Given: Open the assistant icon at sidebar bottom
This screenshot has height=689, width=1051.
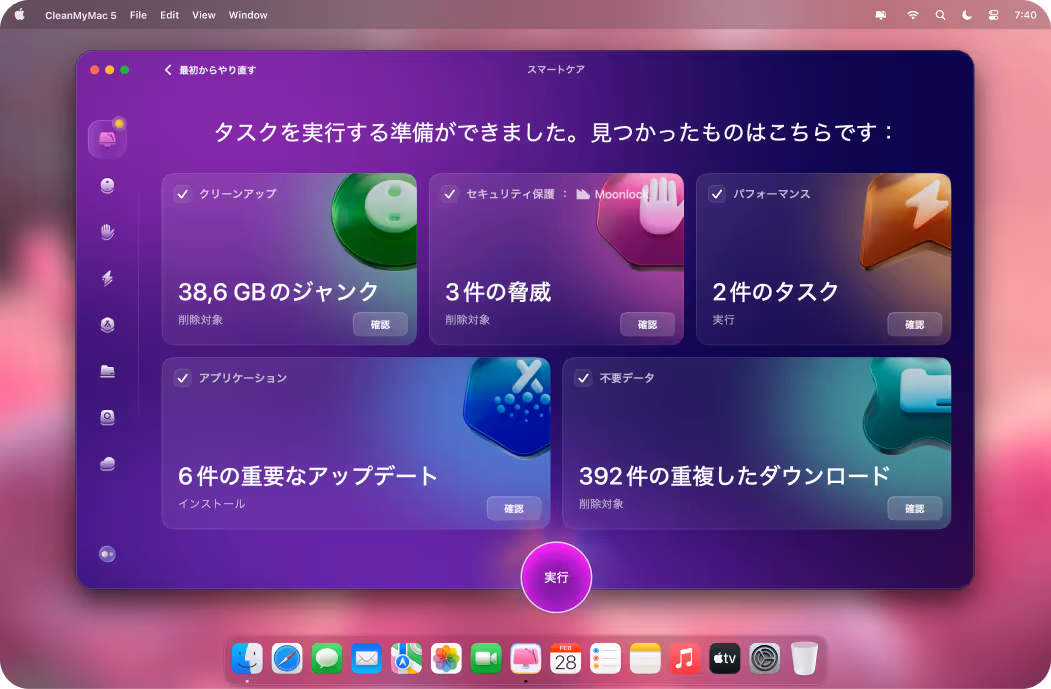Looking at the screenshot, I should (x=107, y=554).
